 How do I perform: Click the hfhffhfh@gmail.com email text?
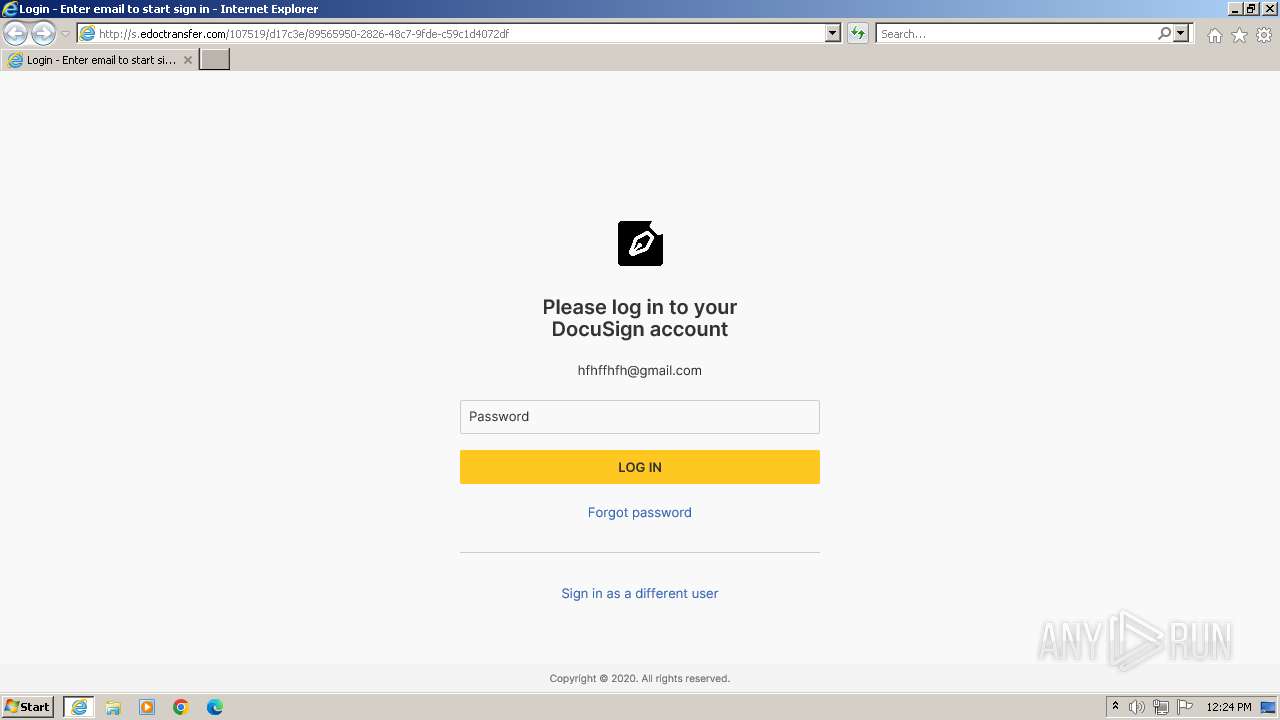640,370
